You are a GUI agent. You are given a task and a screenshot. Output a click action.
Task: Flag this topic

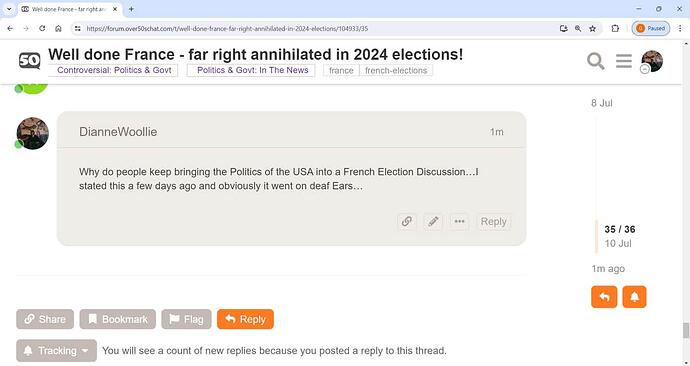click(x=186, y=319)
